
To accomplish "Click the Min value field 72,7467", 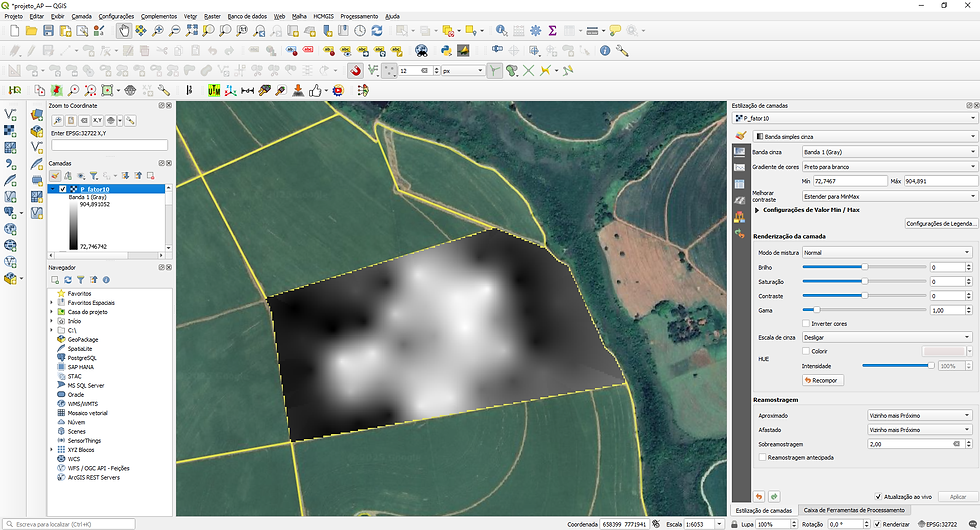I will (850, 181).
